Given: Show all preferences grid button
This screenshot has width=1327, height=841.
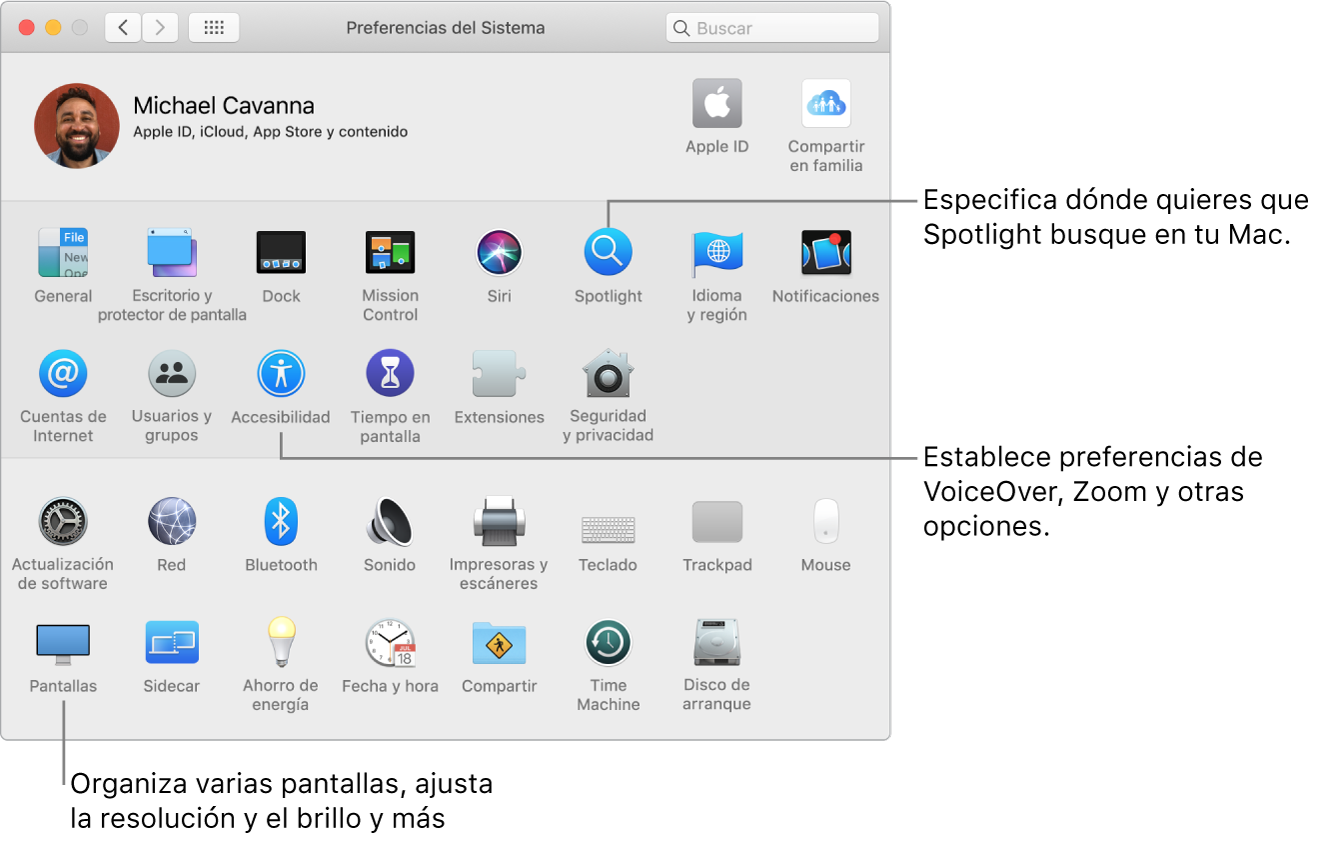Looking at the screenshot, I should [214, 28].
